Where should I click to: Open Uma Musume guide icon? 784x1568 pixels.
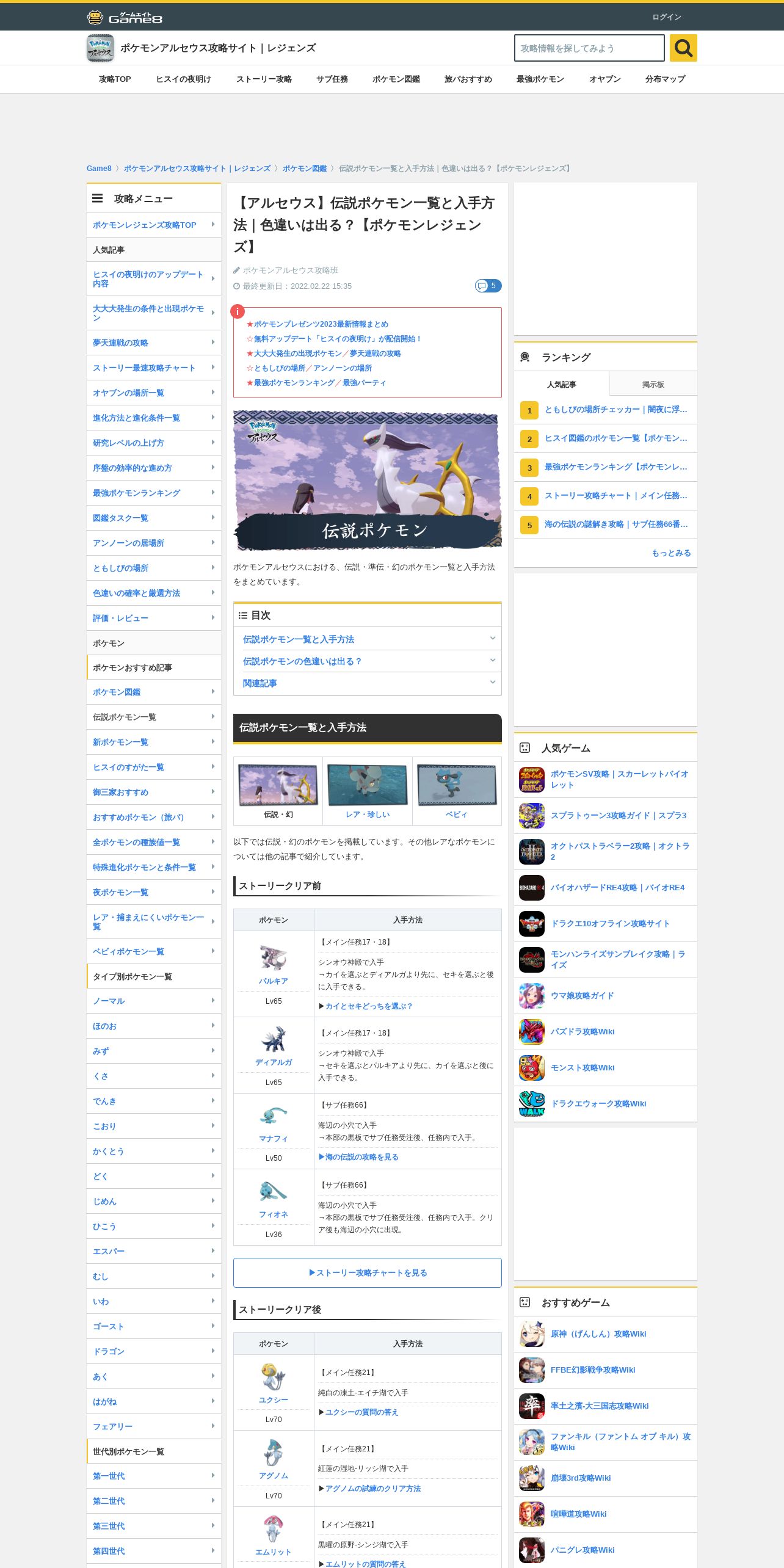(x=532, y=996)
